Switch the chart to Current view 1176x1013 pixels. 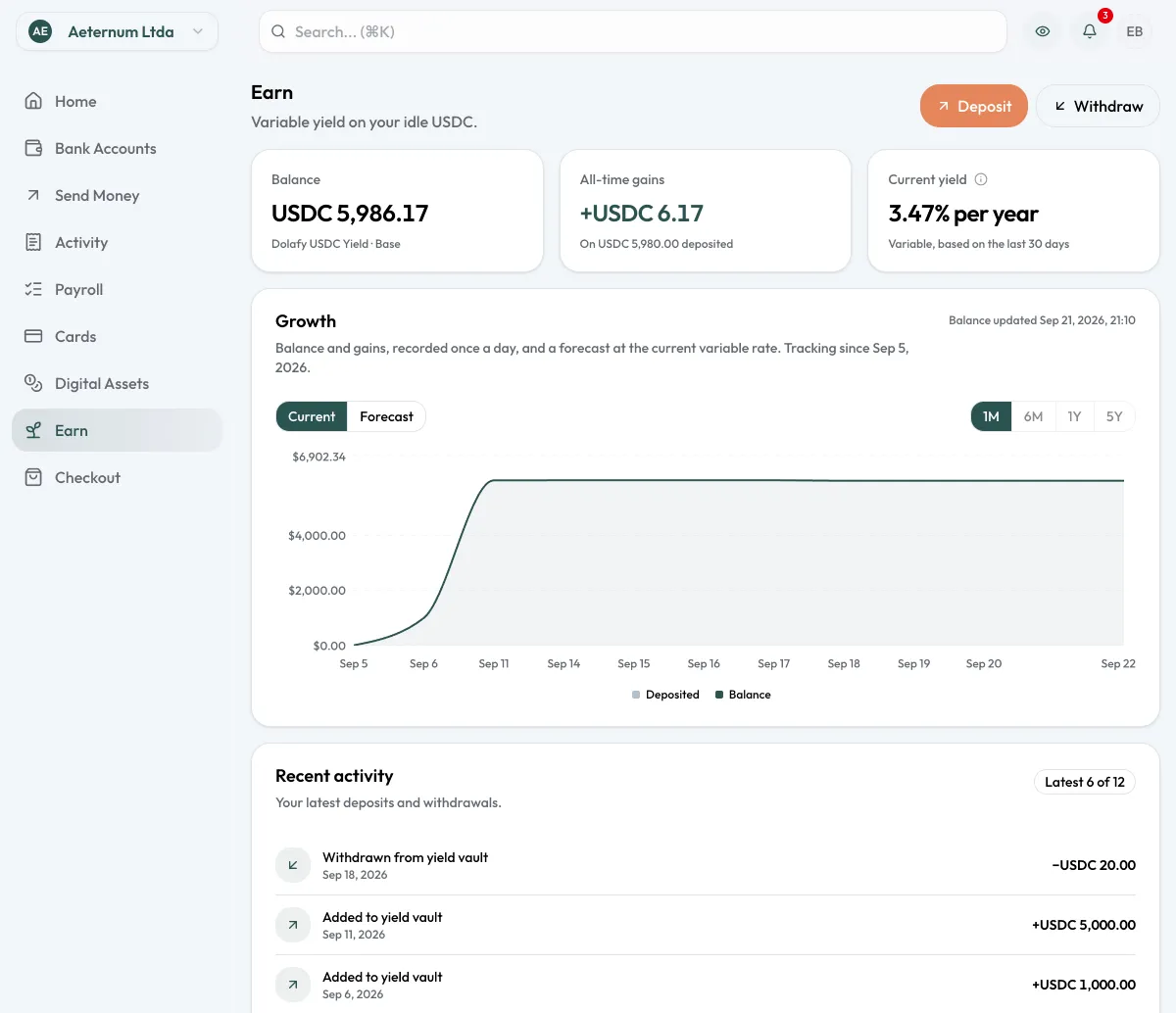pos(312,416)
